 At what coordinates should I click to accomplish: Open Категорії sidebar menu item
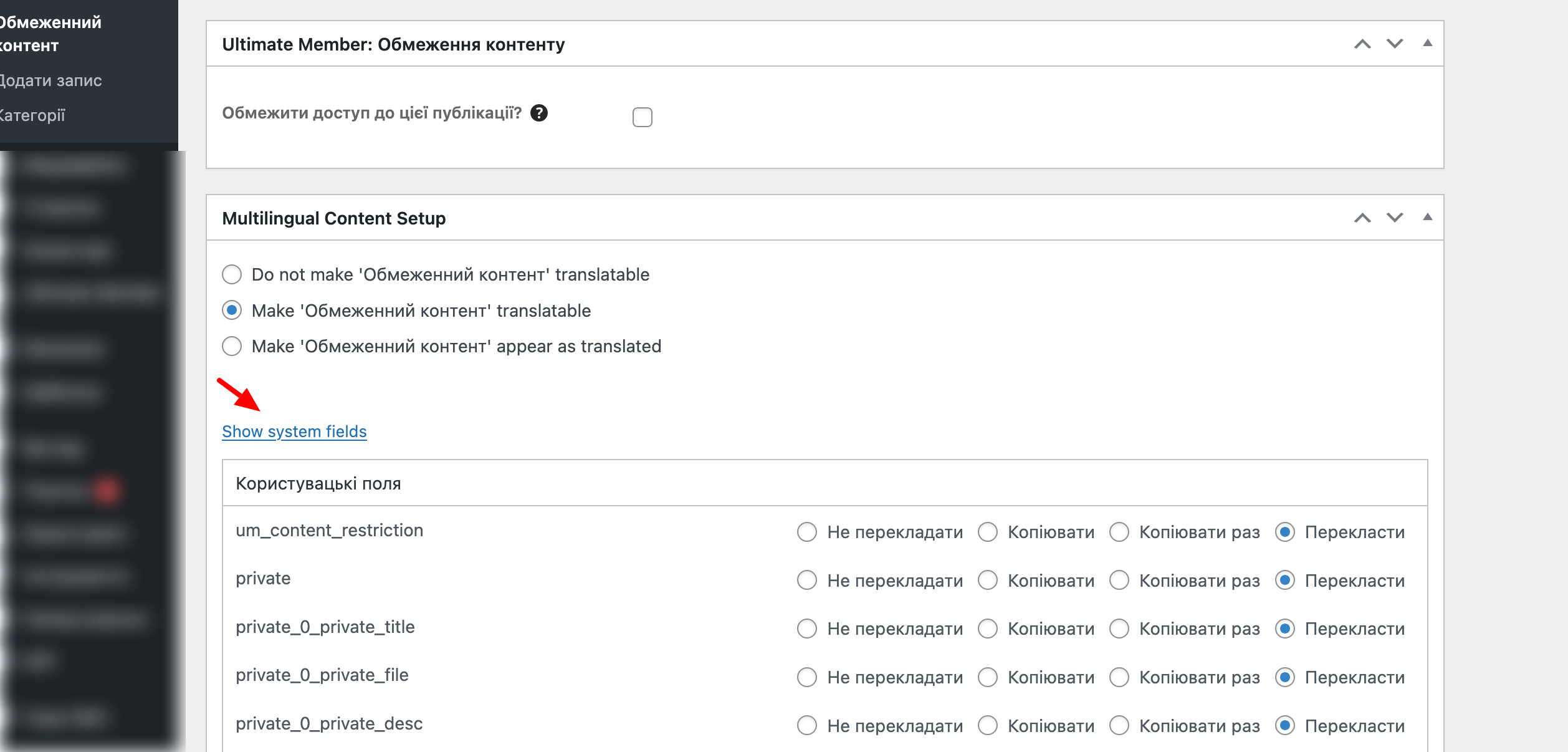pos(32,115)
